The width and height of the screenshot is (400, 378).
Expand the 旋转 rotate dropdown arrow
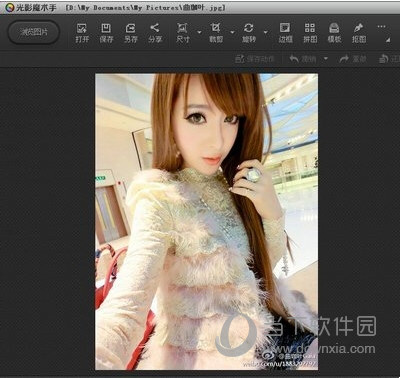click(x=265, y=32)
